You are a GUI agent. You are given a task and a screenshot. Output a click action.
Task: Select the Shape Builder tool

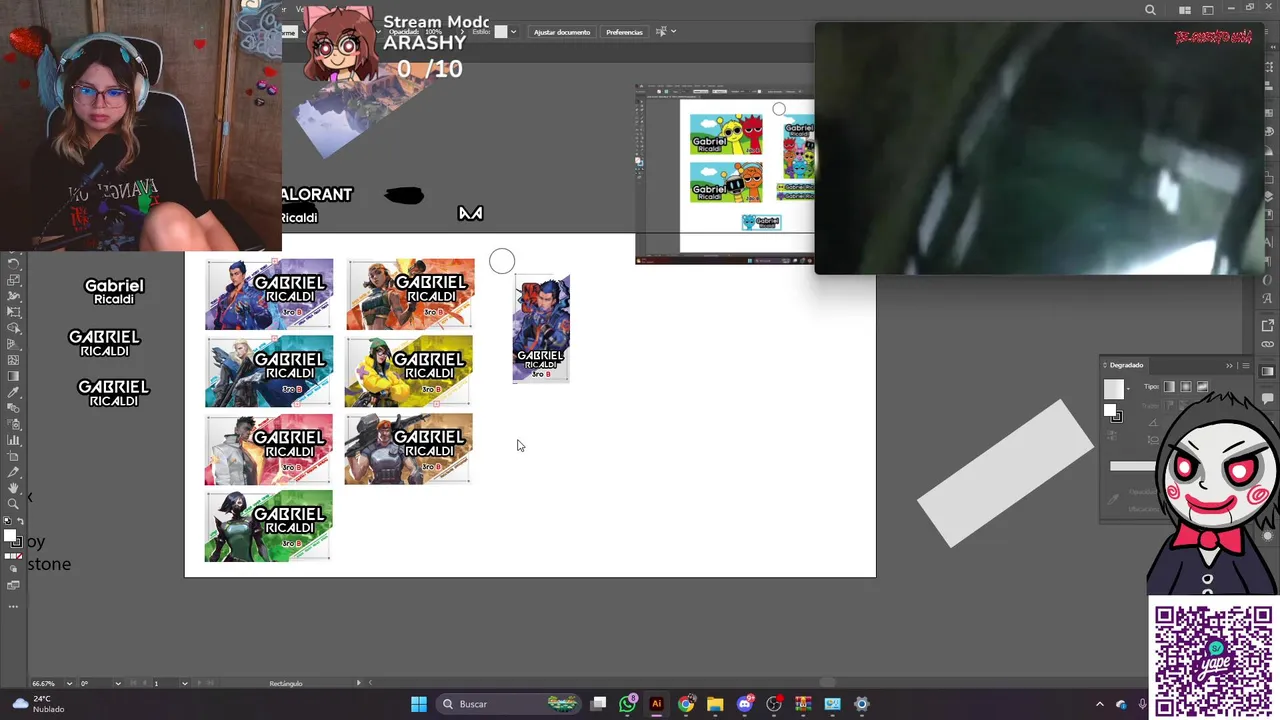pos(14,328)
